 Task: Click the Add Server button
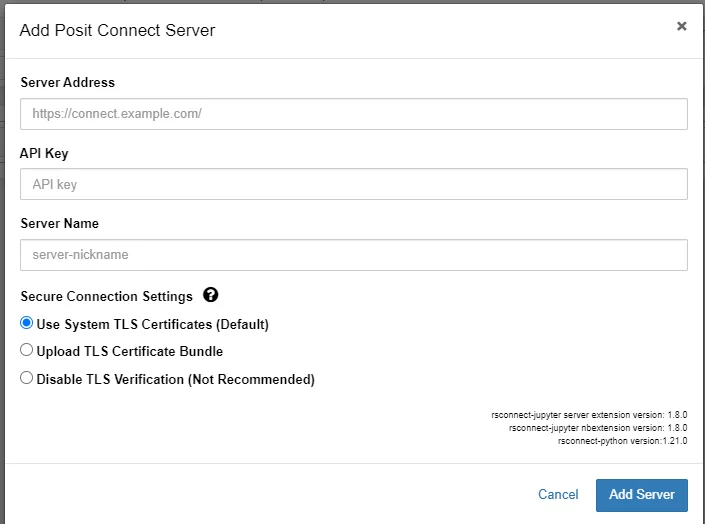[x=641, y=494]
